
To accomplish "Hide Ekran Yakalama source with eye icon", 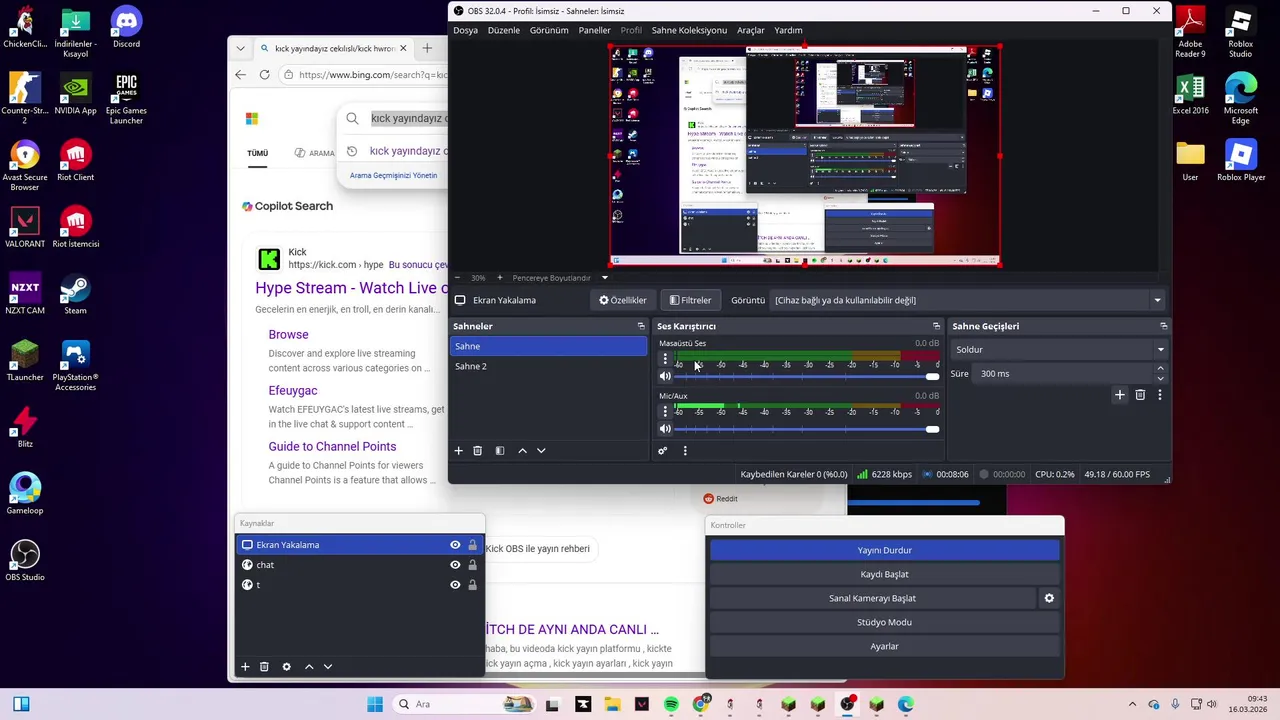I will tap(455, 545).
